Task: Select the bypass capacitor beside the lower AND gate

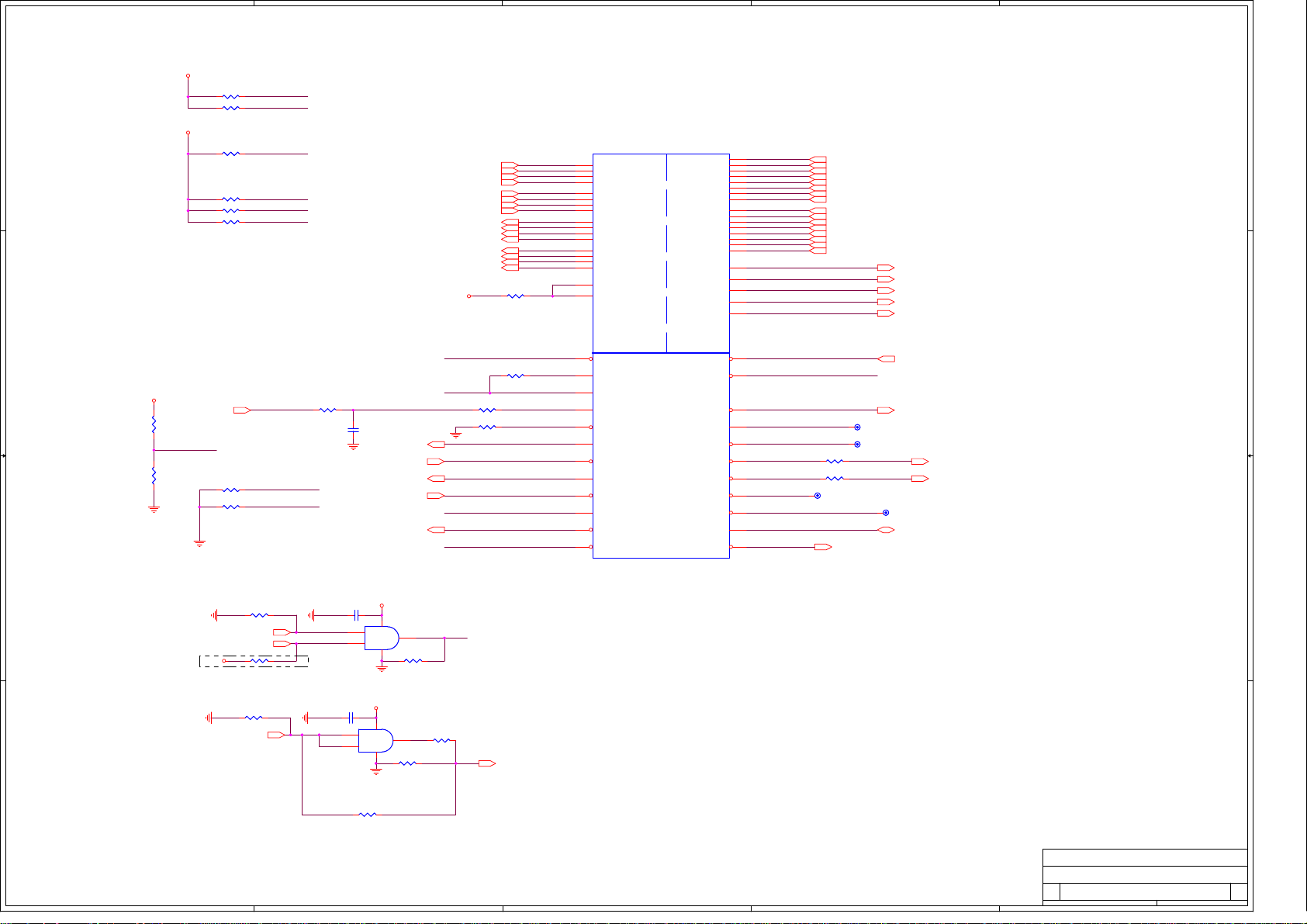Action: (351, 718)
